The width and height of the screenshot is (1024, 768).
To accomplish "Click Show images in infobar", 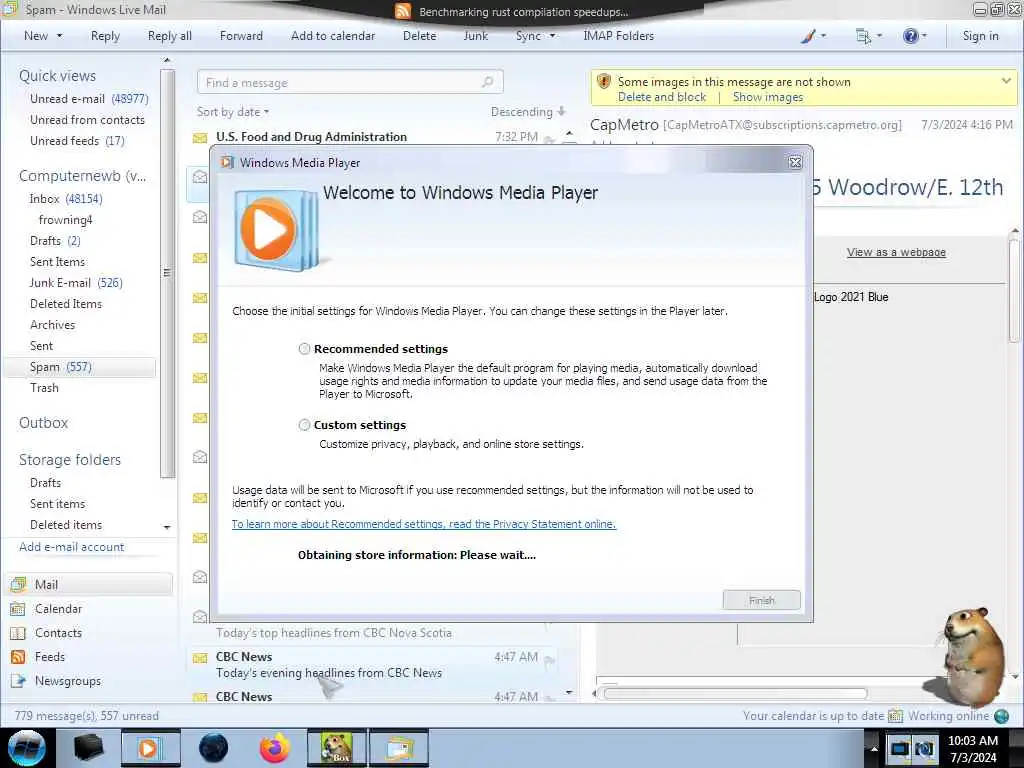I will point(768,97).
